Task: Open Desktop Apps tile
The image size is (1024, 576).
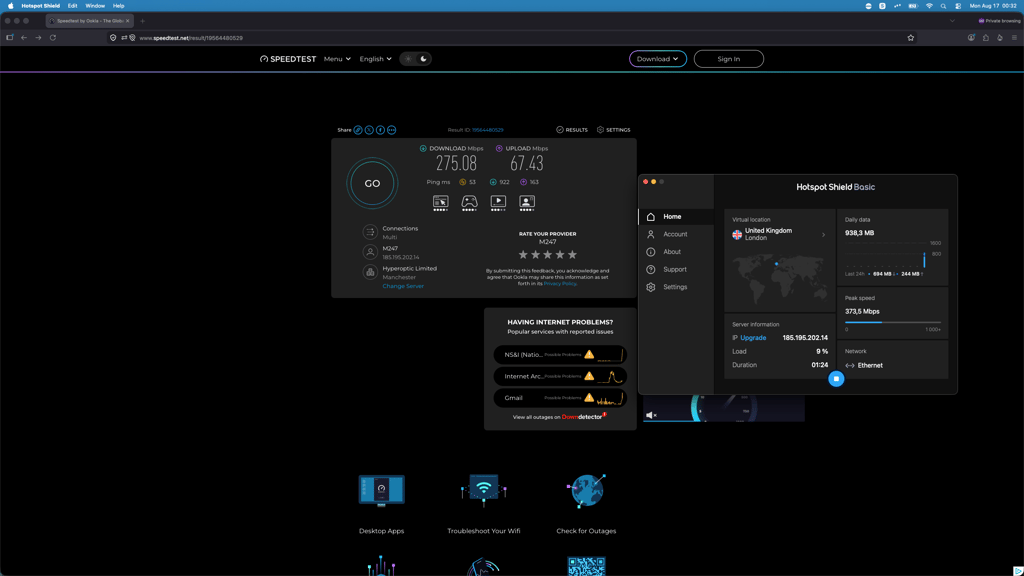Action: [x=381, y=504]
